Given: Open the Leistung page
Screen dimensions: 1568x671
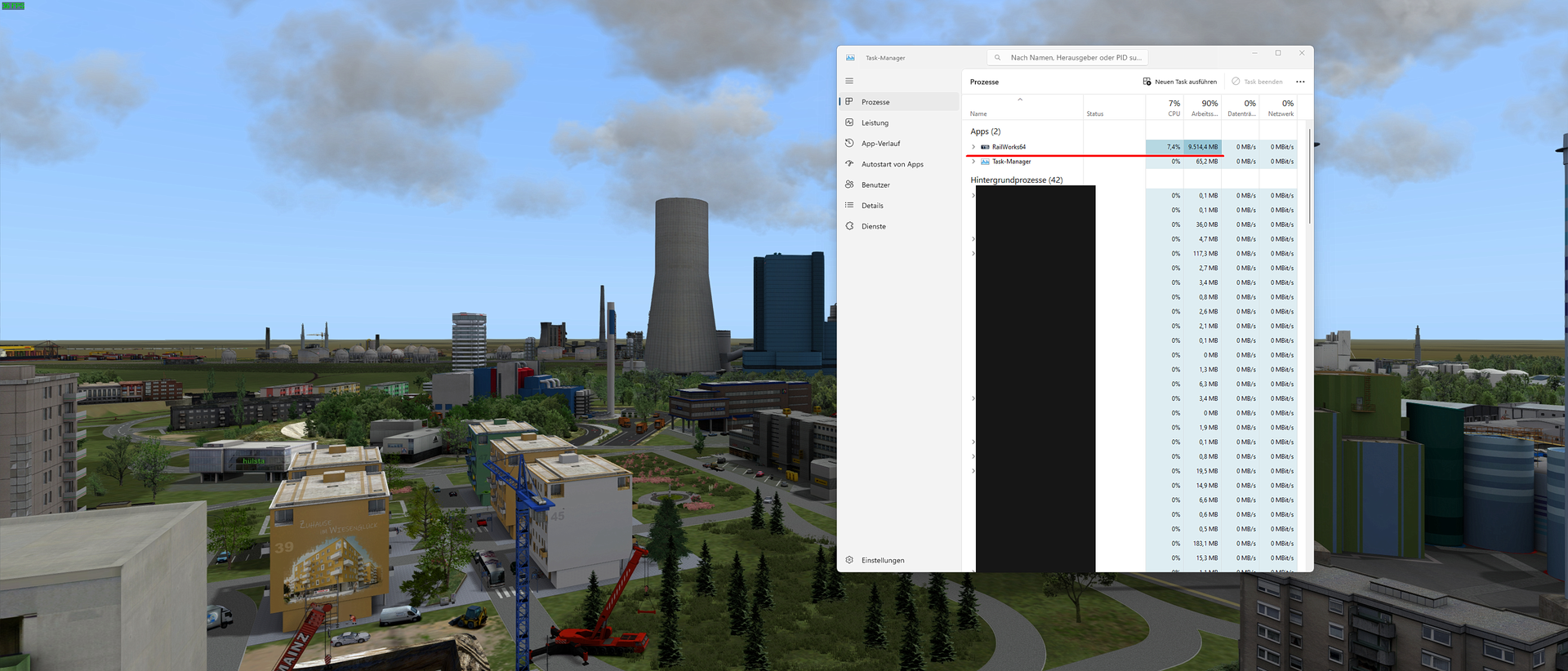Looking at the screenshot, I should [899, 122].
